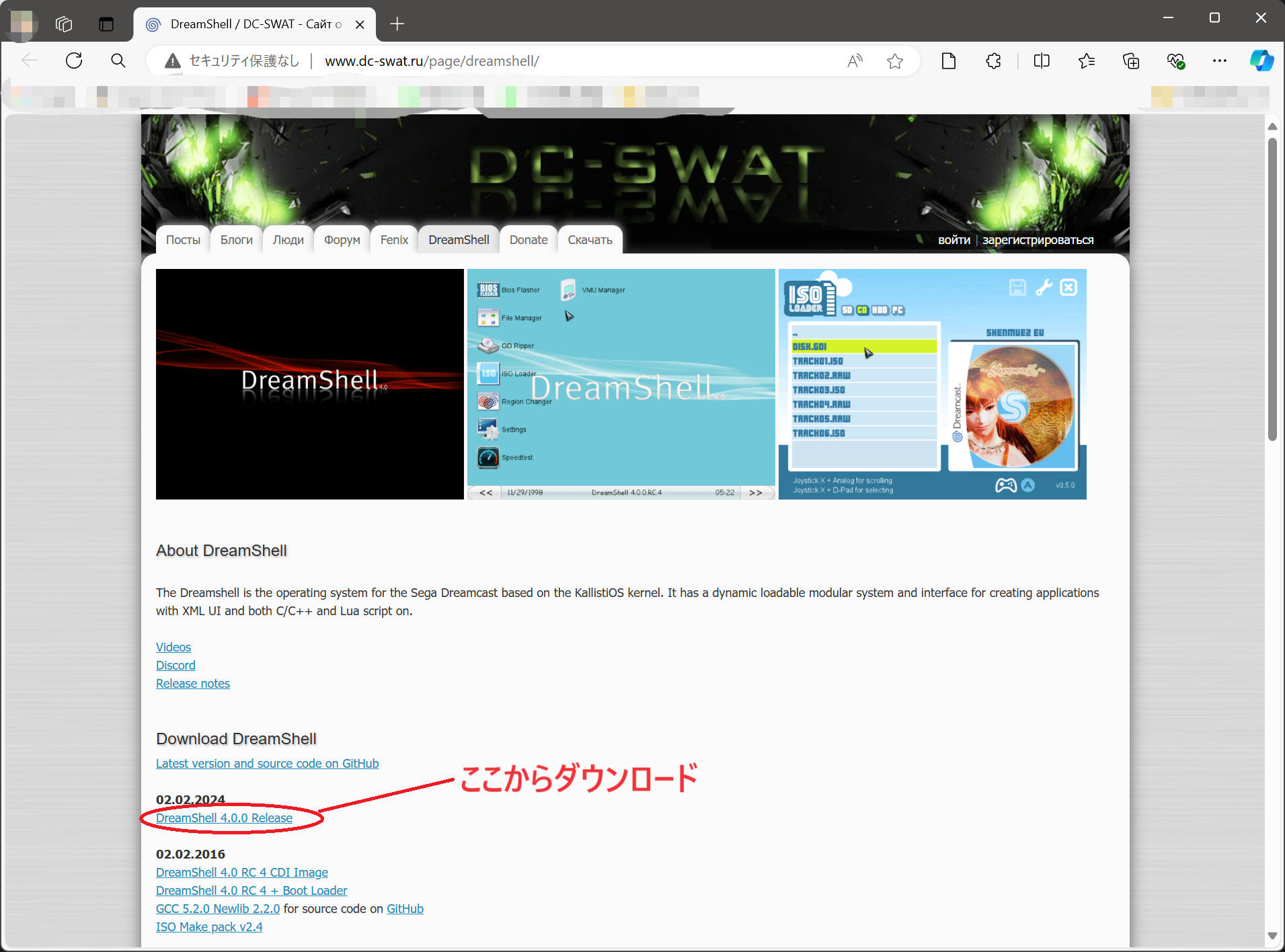
Task: Open the Release notes link
Action: 193,683
